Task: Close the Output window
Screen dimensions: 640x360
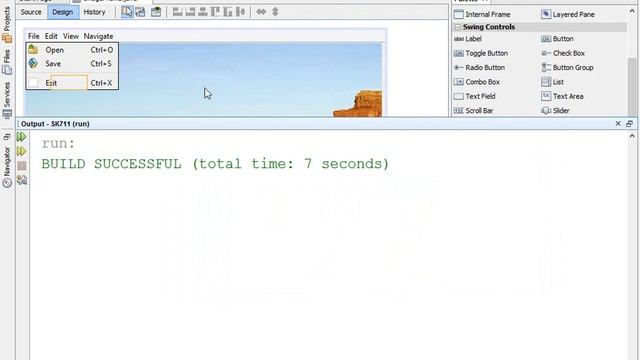Action: [618, 124]
